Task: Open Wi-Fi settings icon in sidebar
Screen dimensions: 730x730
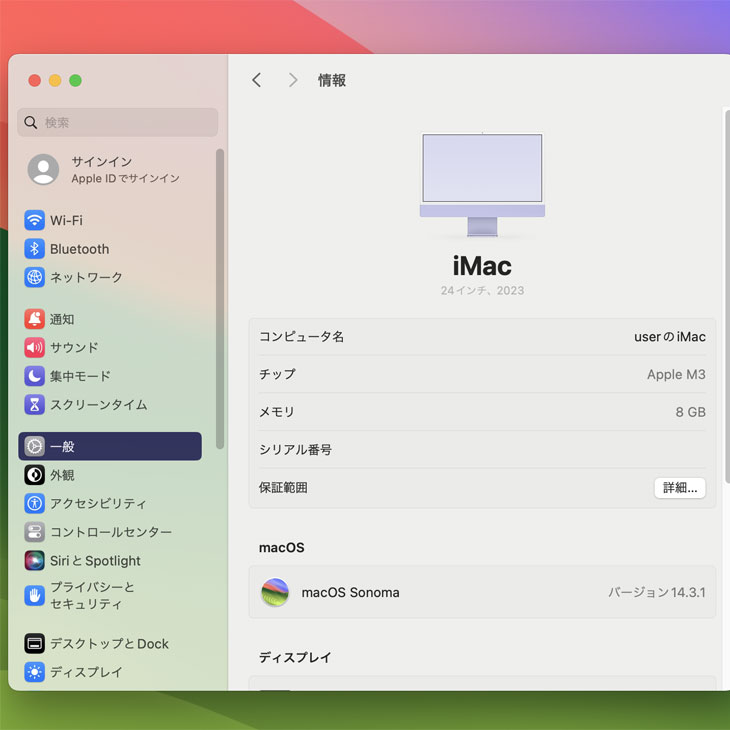Action: coord(34,220)
